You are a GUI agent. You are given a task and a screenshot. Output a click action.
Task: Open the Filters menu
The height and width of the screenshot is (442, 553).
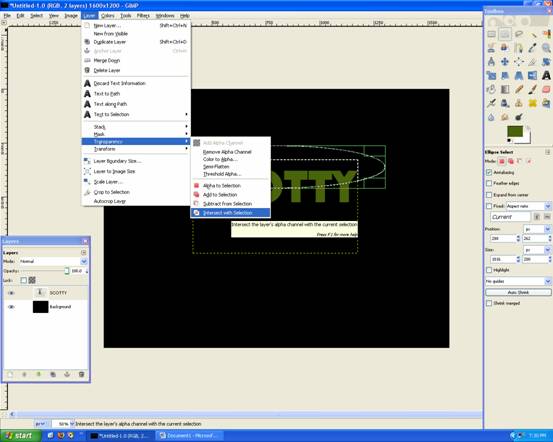pos(143,16)
